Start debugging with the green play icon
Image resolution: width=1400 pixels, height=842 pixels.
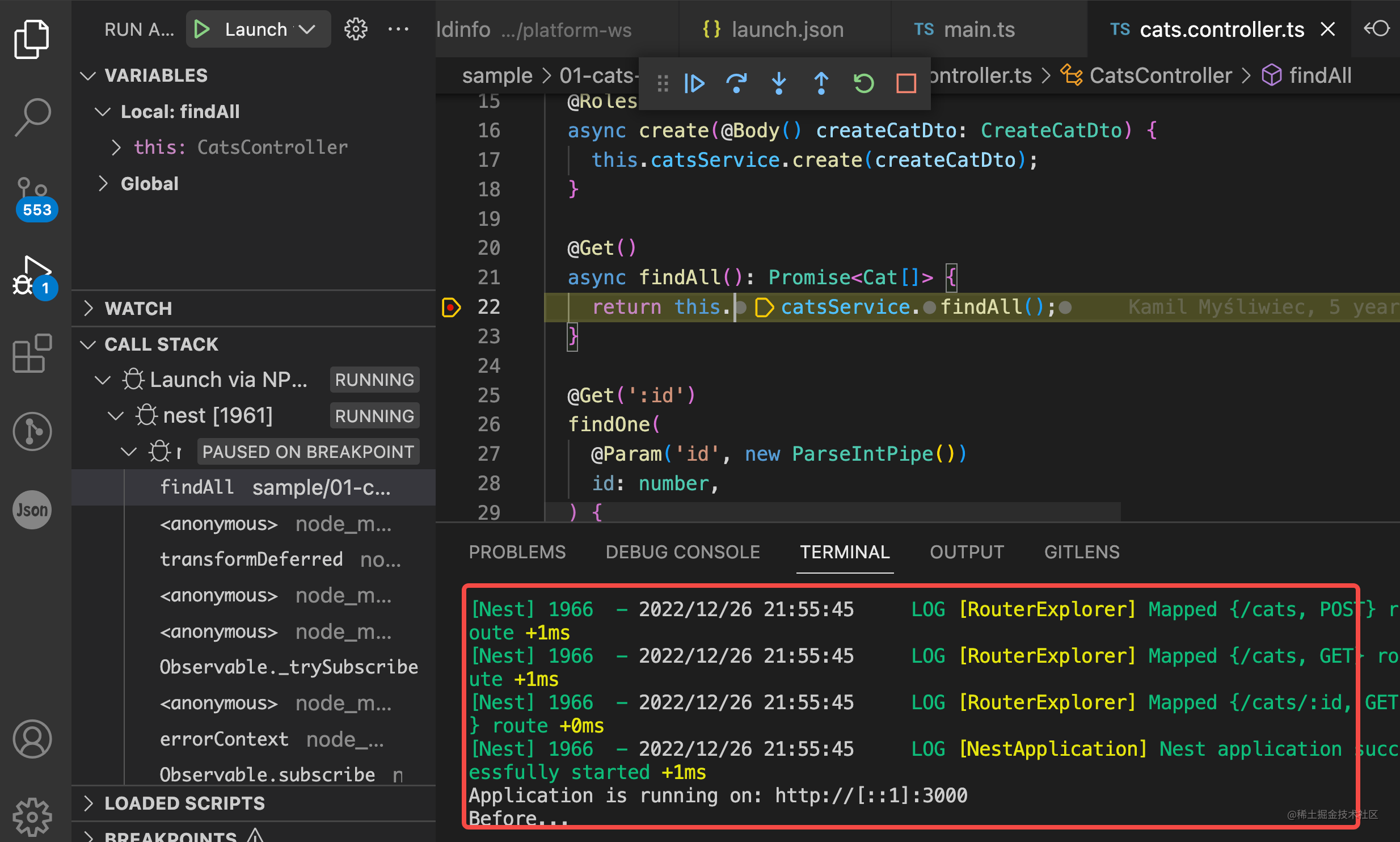(x=202, y=29)
